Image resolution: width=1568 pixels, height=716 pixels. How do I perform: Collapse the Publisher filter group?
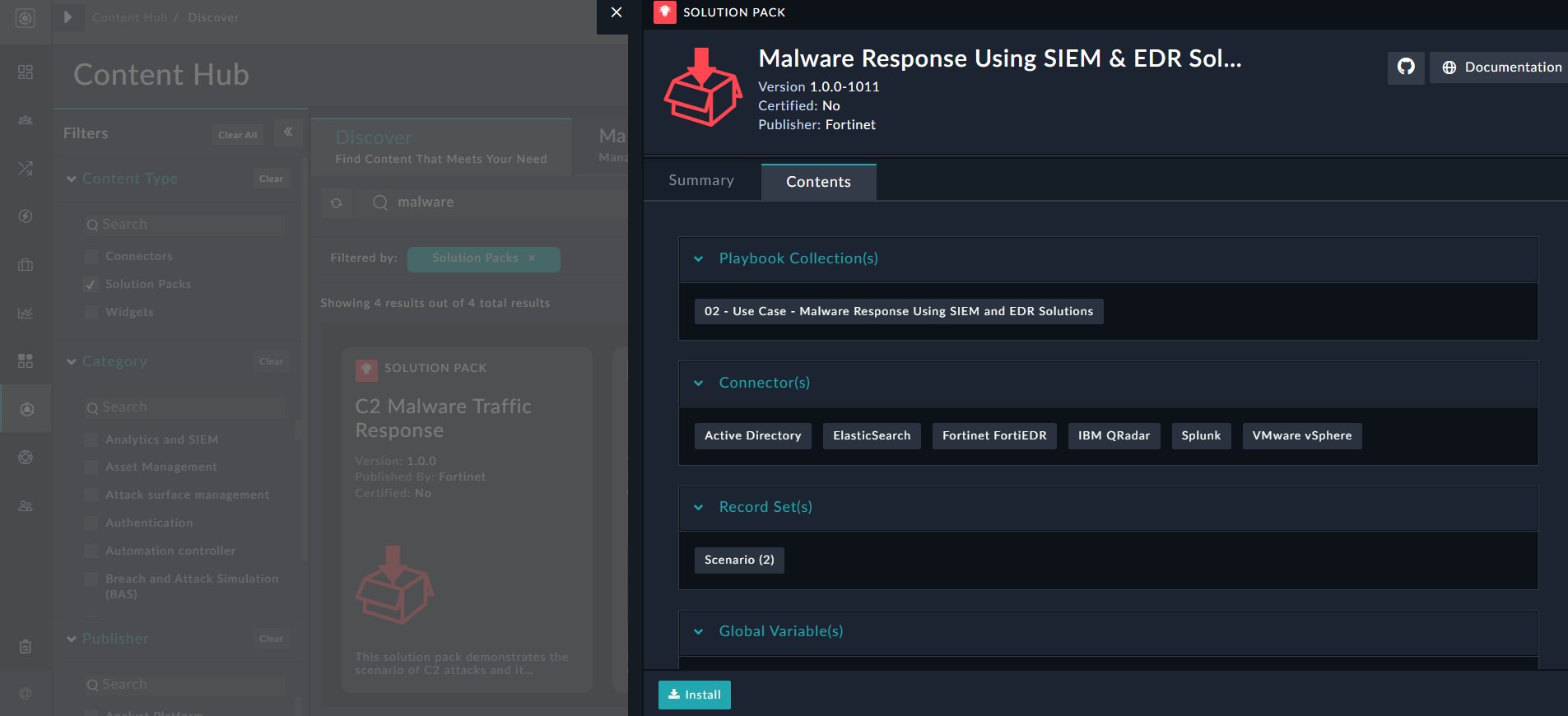[72, 639]
